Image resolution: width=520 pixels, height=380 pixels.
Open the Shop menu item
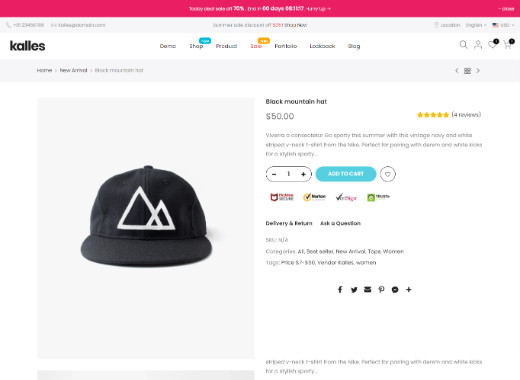(196, 46)
